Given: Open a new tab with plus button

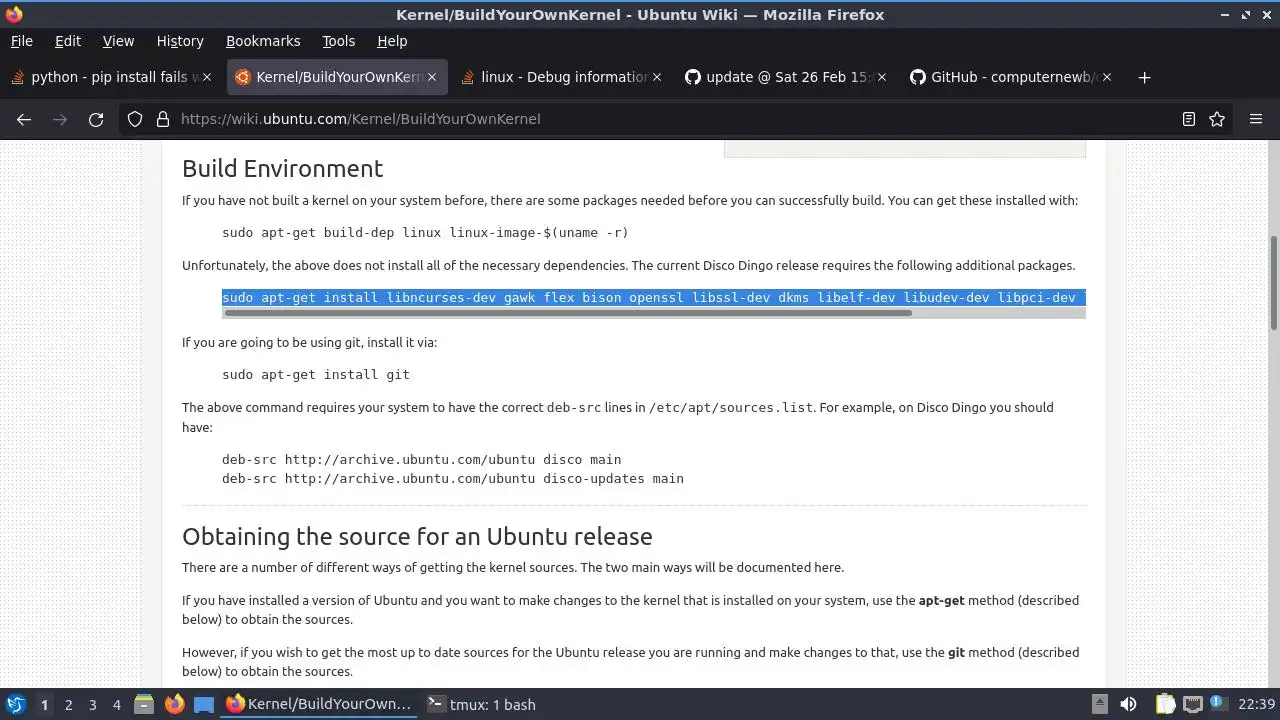Looking at the screenshot, I should pos(1145,77).
